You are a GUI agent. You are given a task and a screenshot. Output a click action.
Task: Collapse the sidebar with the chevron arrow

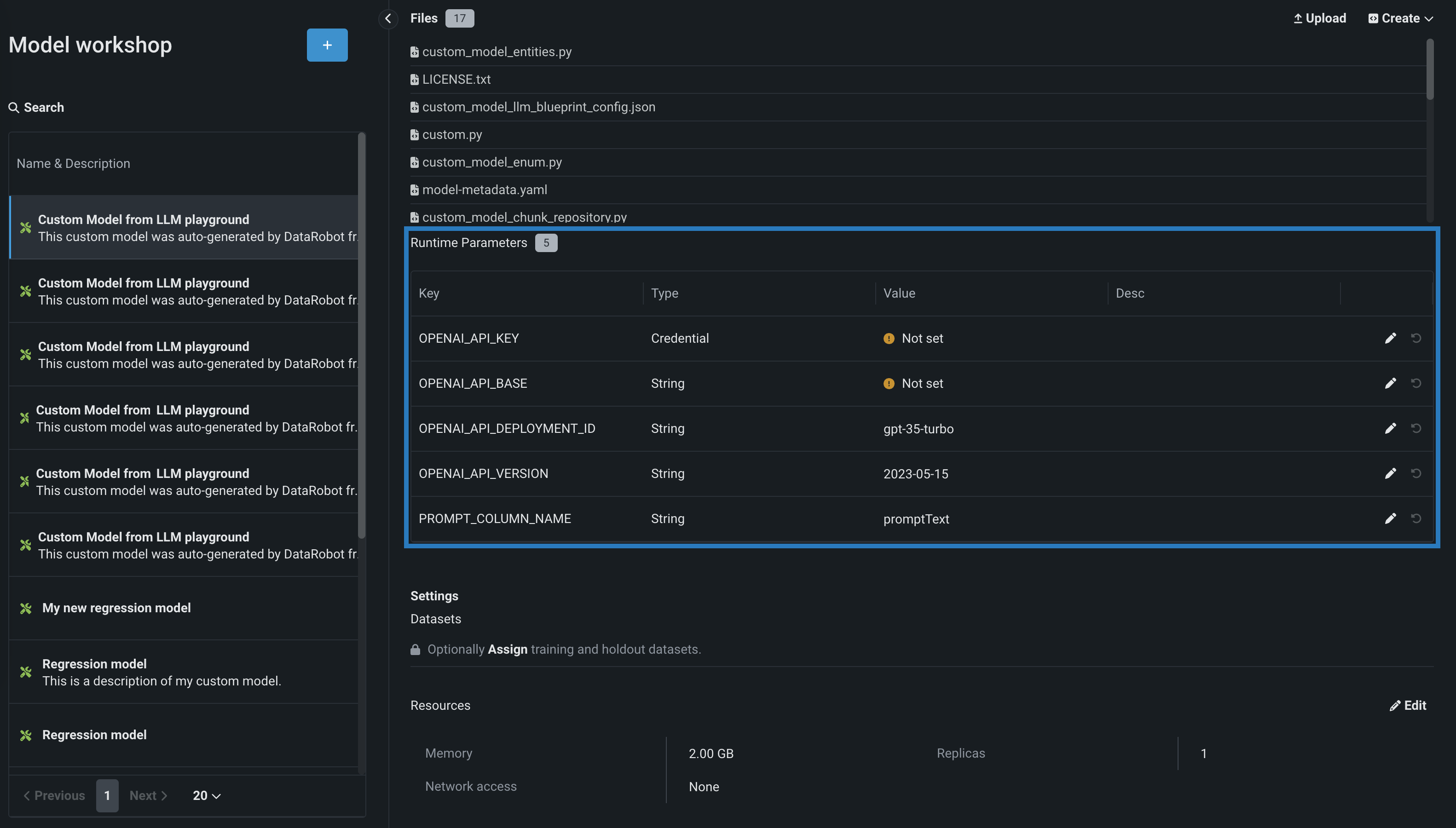[x=388, y=18]
